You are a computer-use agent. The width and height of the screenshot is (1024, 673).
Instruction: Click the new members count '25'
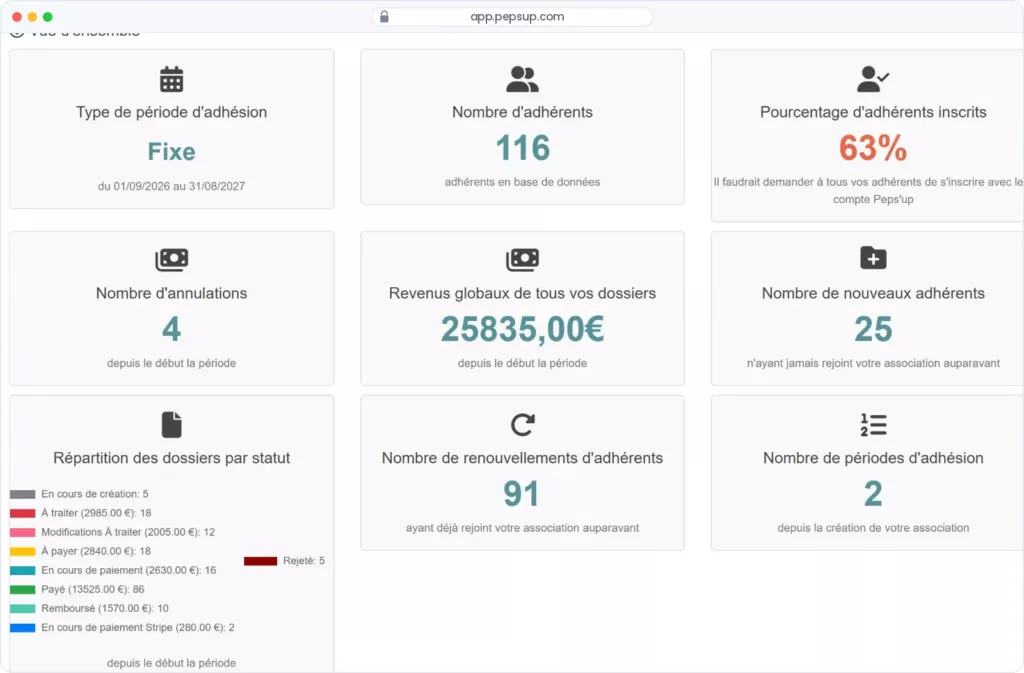(873, 329)
